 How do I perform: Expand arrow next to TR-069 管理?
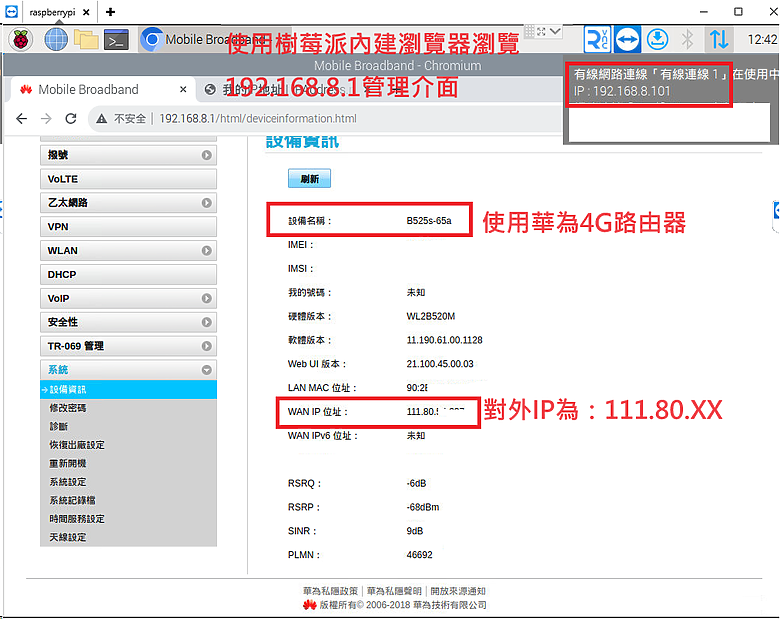point(206,346)
